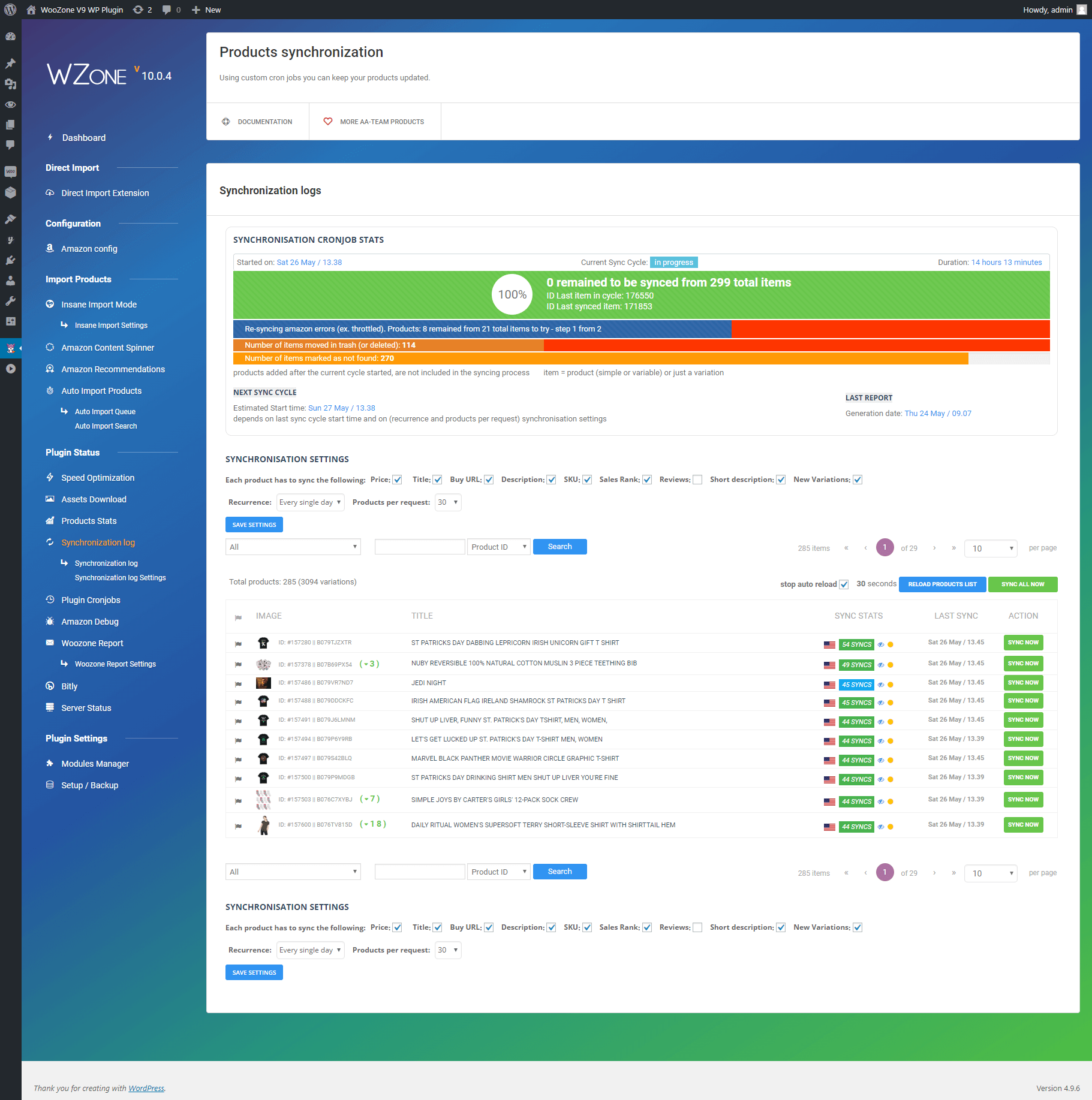The height and width of the screenshot is (1100, 1092).
Task: Jump to first page in bottom pagination
Action: tap(846, 873)
